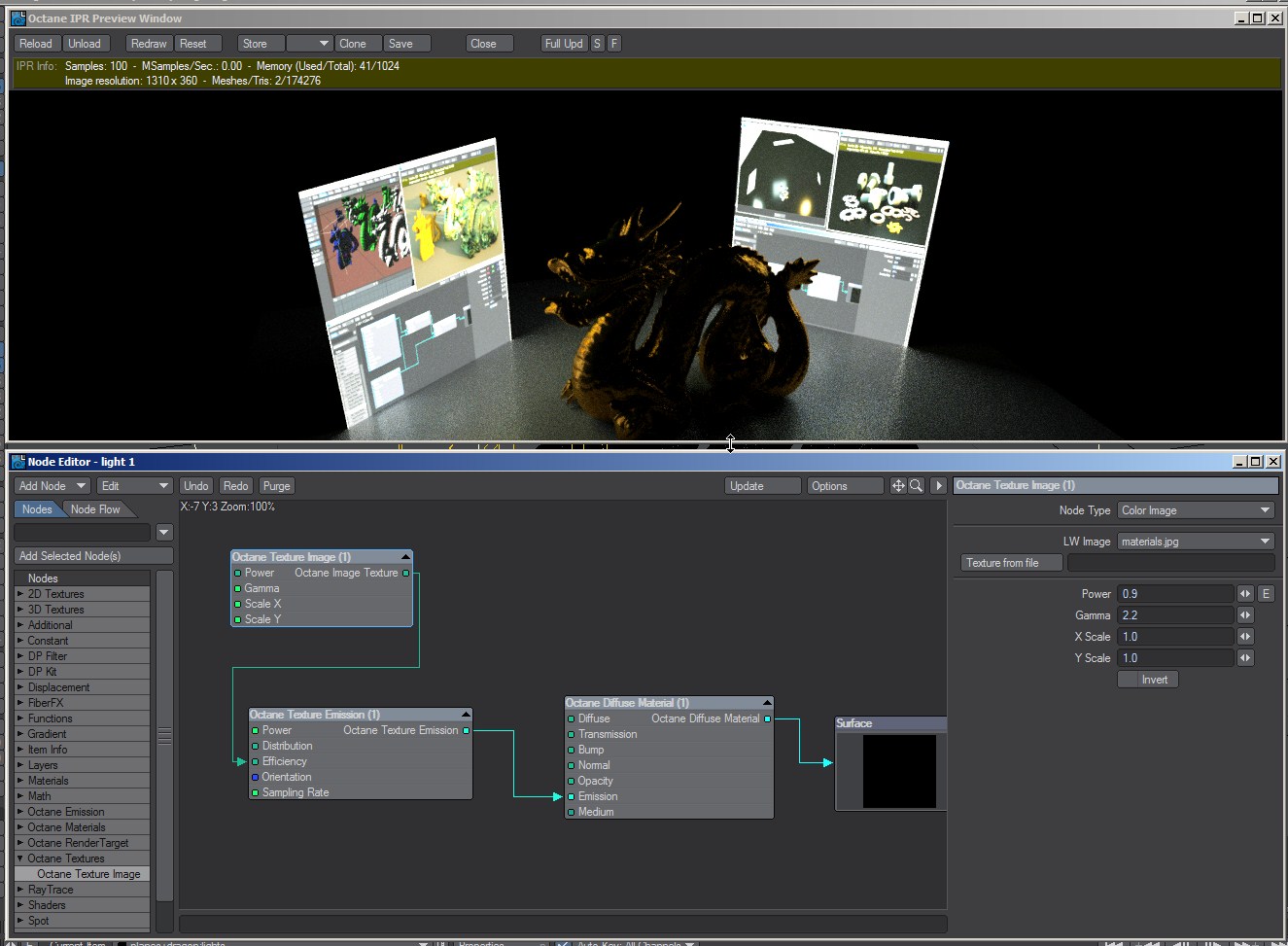Switch to the Nodes tab
The width and height of the screenshot is (1288, 946).
(x=37, y=509)
